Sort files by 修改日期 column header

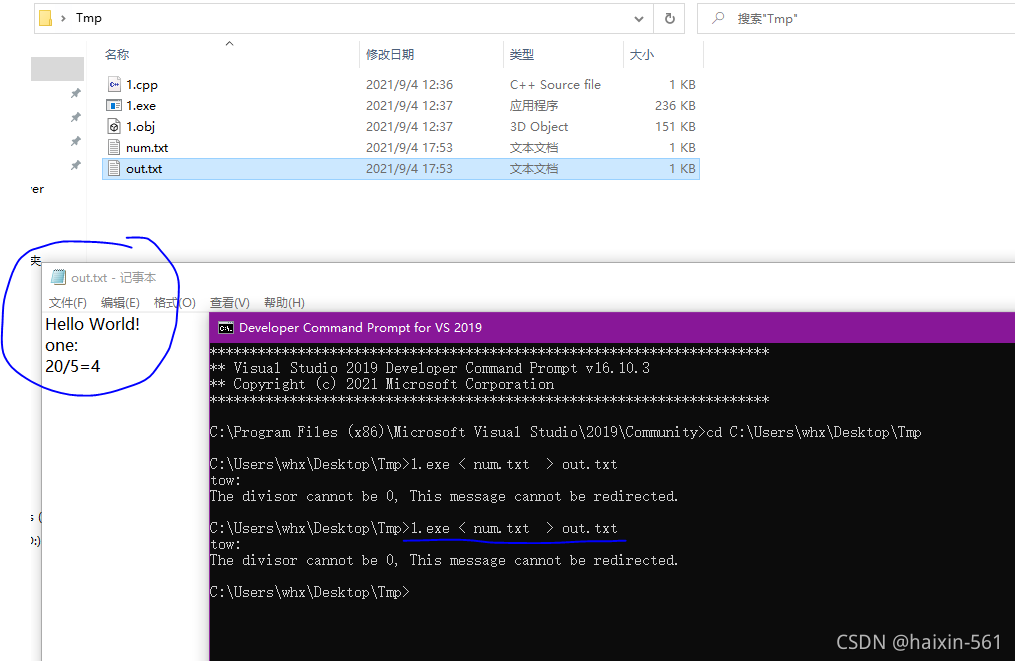tap(390, 54)
